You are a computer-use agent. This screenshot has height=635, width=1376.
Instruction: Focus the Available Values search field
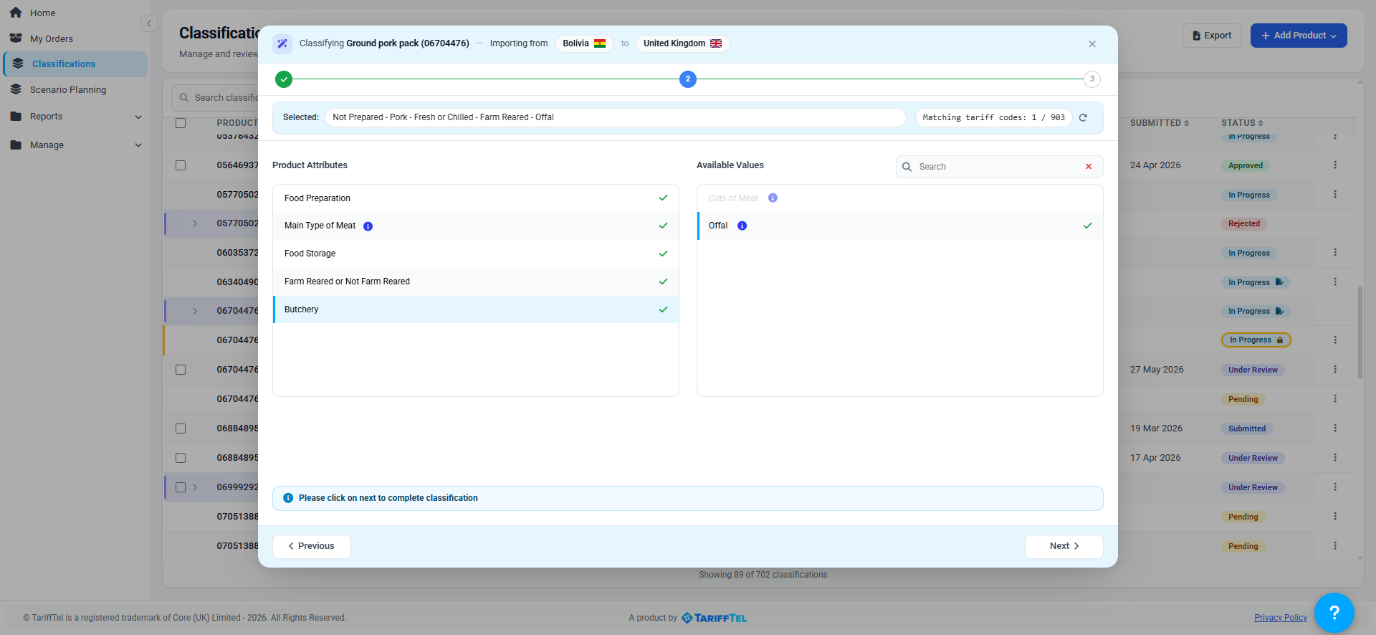coord(1000,167)
